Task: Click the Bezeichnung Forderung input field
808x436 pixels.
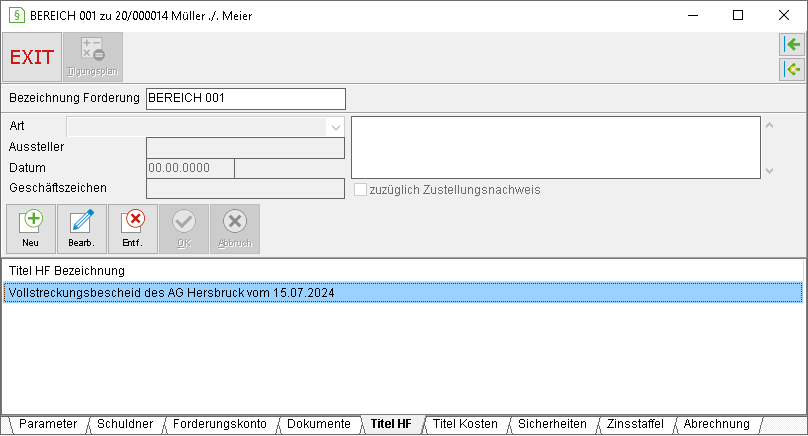Action: (246, 98)
